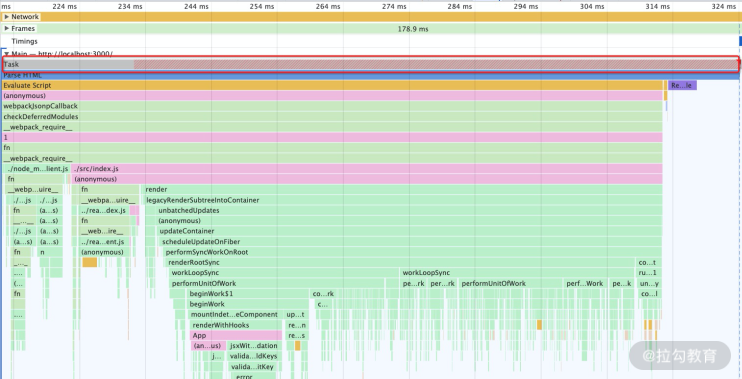Screen dimensions: 742x379
Task: Select the Evaluate Script event bar
Action: pyautogui.click(x=332, y=85)
